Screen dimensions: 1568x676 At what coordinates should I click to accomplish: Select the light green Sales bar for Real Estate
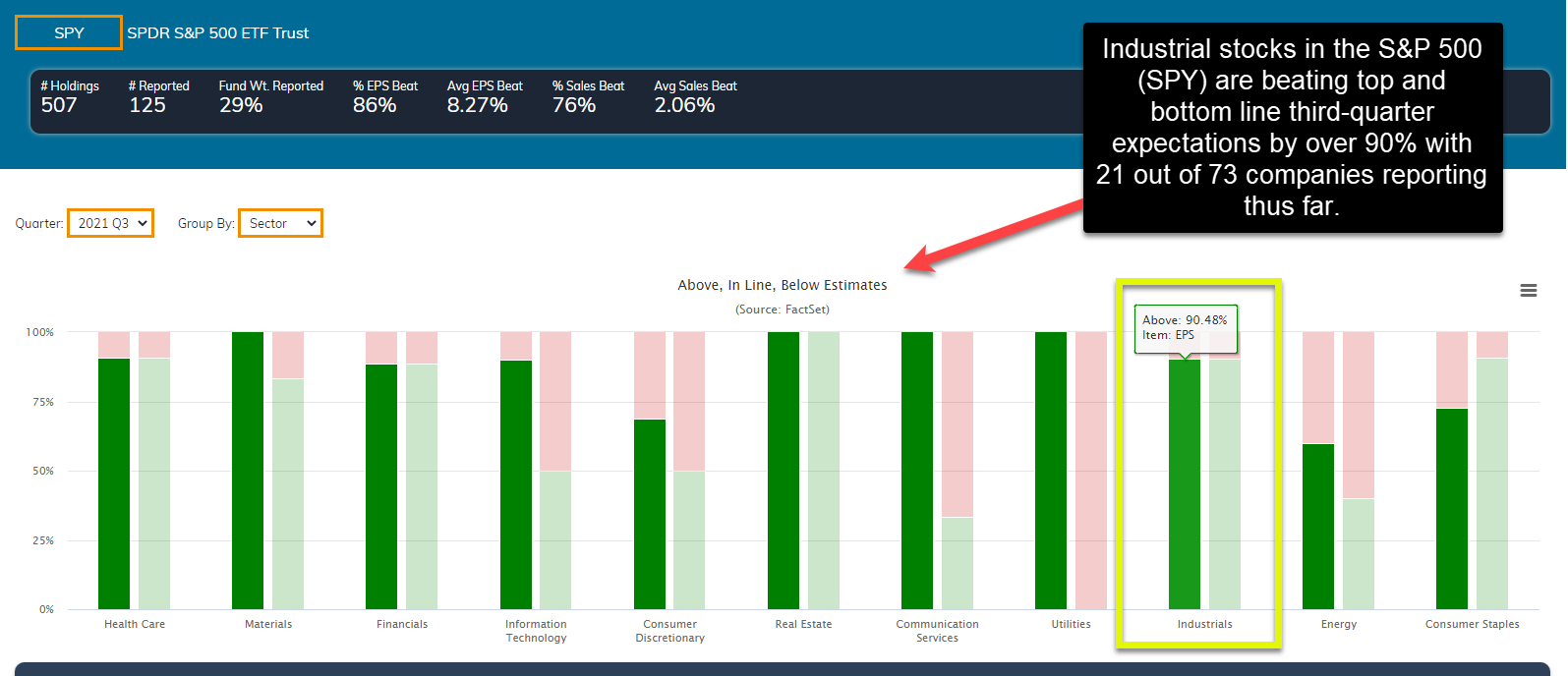(x=824, y=471)
